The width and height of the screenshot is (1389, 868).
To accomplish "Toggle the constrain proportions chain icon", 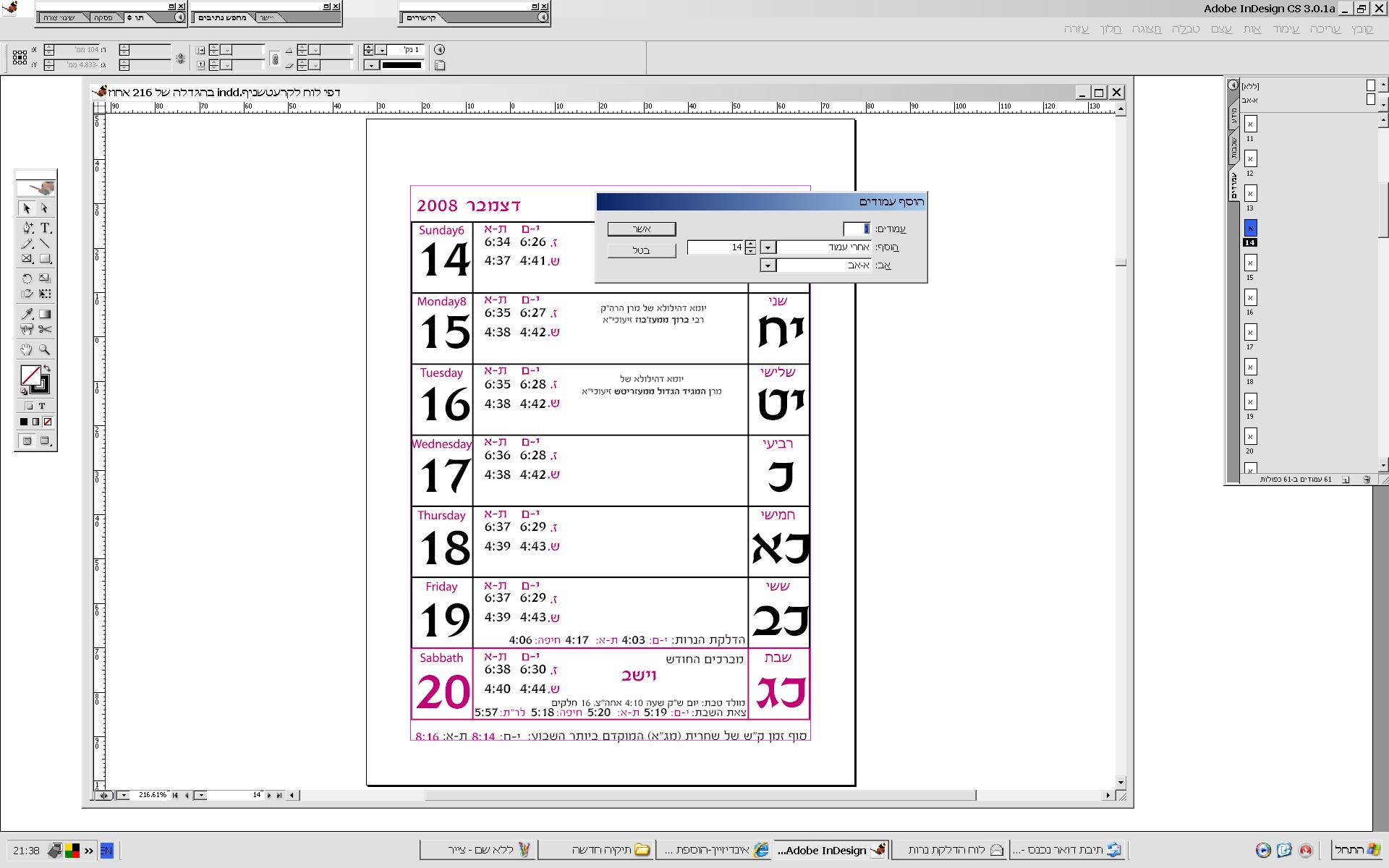I will [275, 59].
